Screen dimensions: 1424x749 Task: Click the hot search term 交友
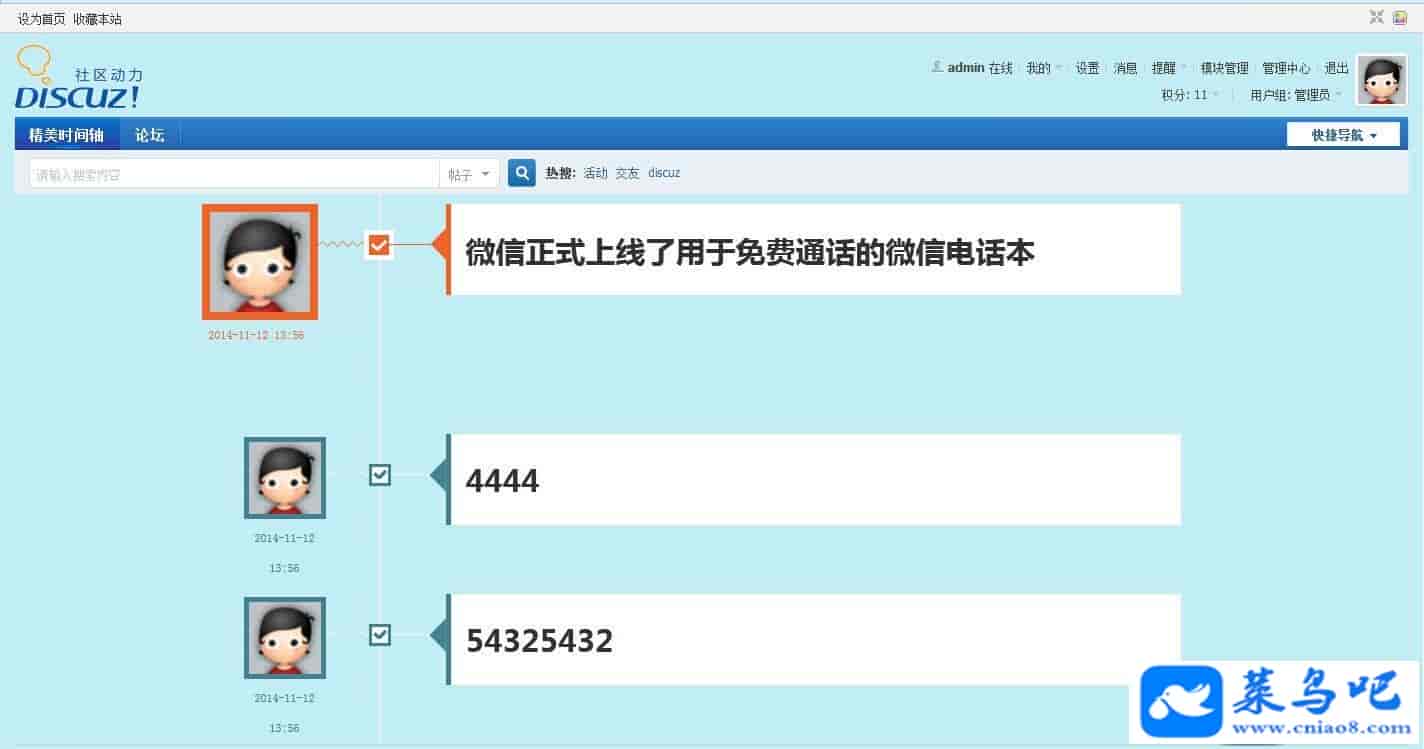click(x=627, y=173)
